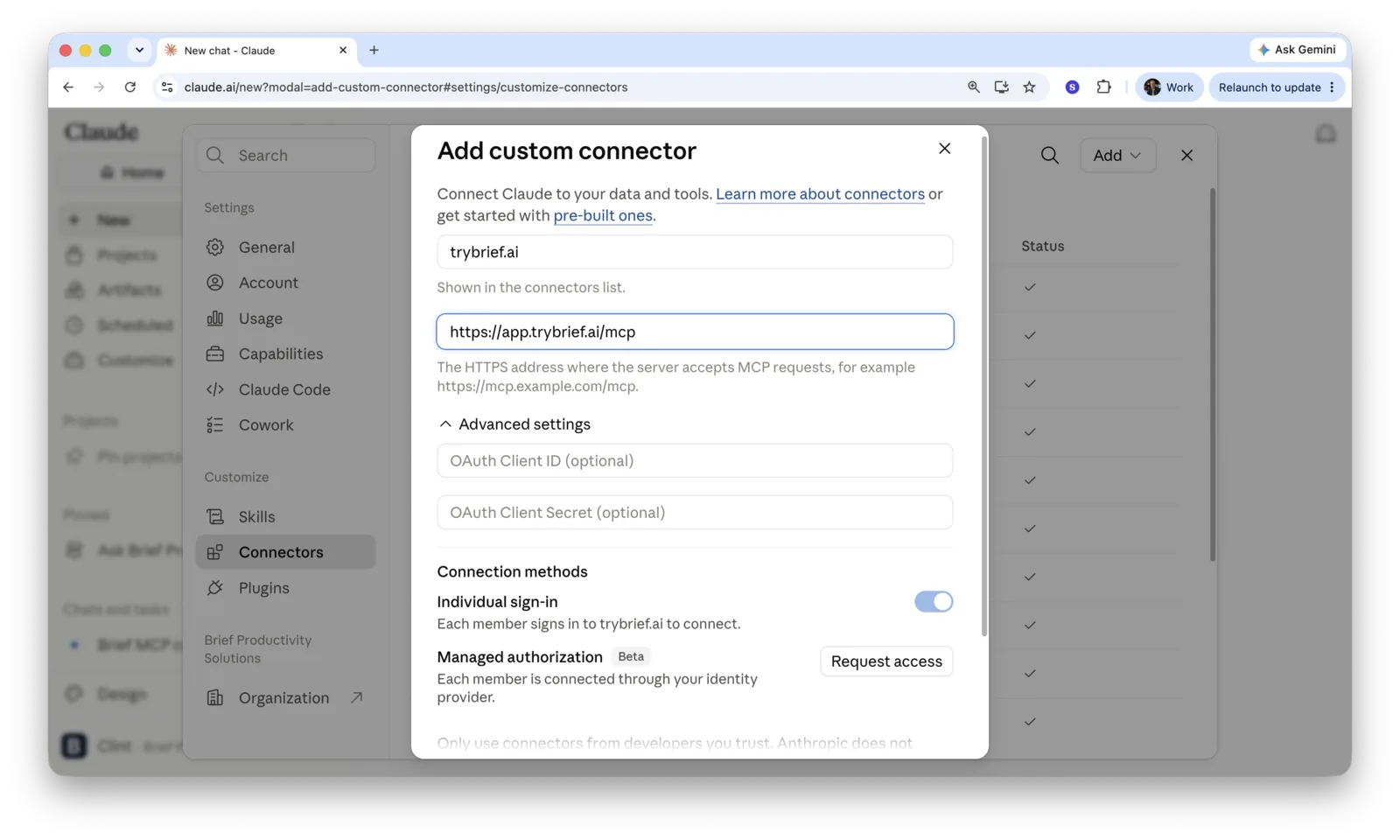Open the General settings gear item
1400x840 pixels.
point(215,247)
